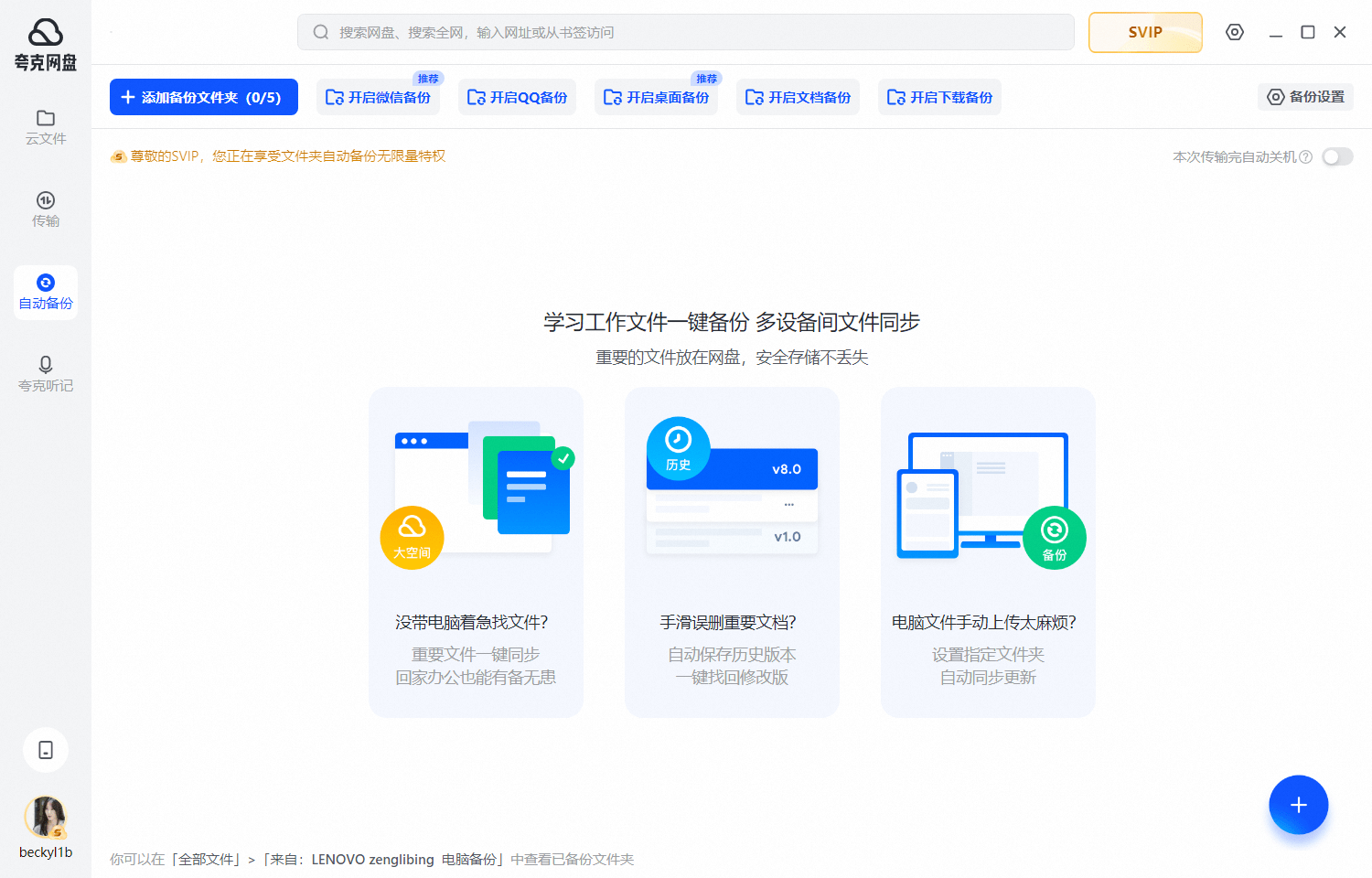
Task: Open the SVIP membership button
Action: (x=1145, y=32)
